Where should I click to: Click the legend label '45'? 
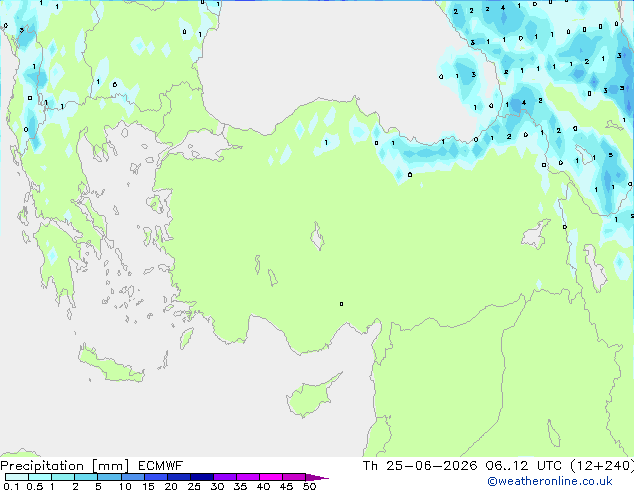tap(286, 486)
